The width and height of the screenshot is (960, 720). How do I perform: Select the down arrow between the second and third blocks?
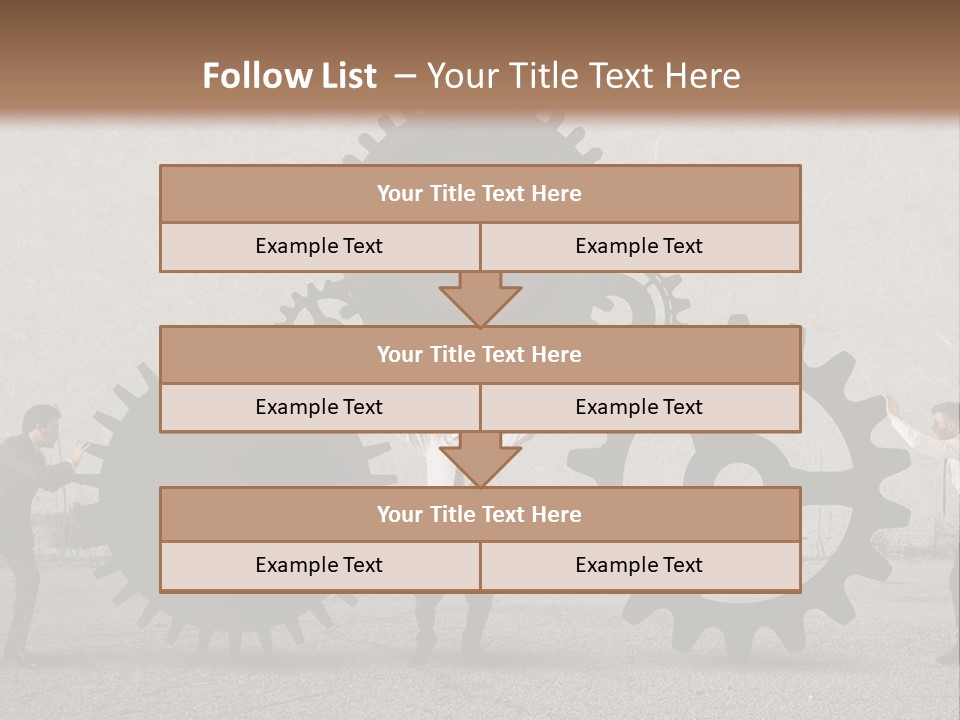[480, 460]
